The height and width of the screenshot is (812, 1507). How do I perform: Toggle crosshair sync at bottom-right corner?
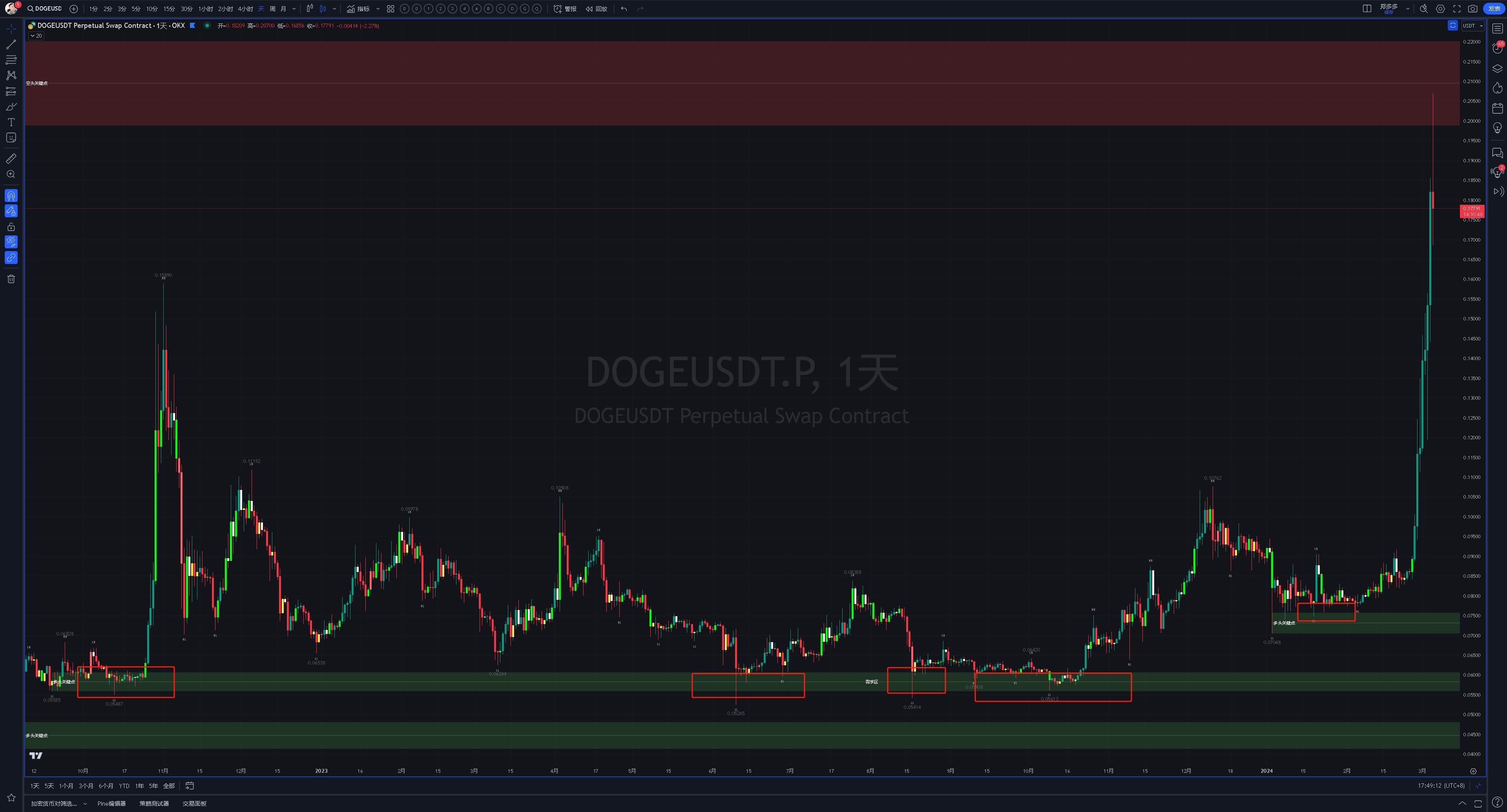coord(1478,786)
